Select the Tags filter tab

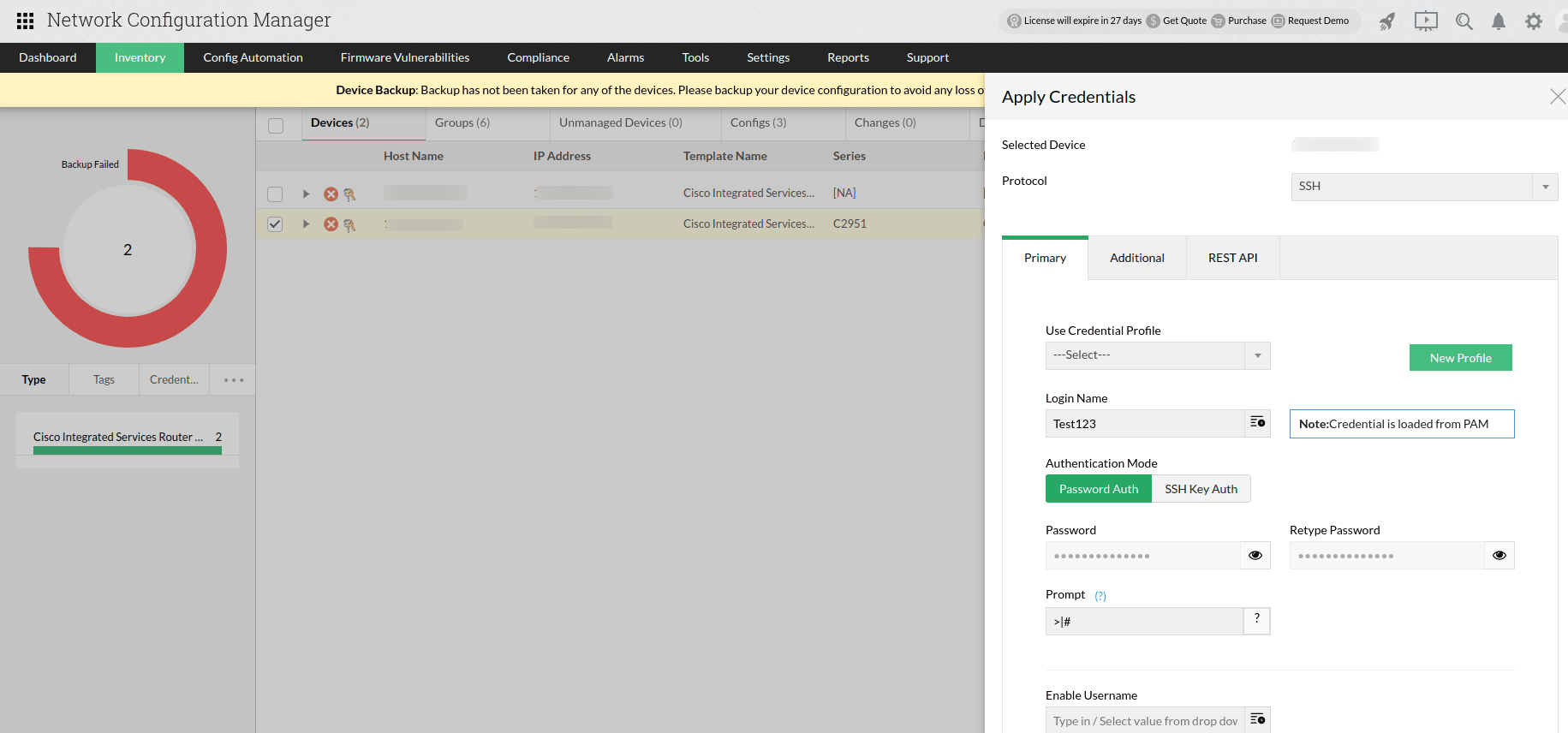[x=104, y=380]
